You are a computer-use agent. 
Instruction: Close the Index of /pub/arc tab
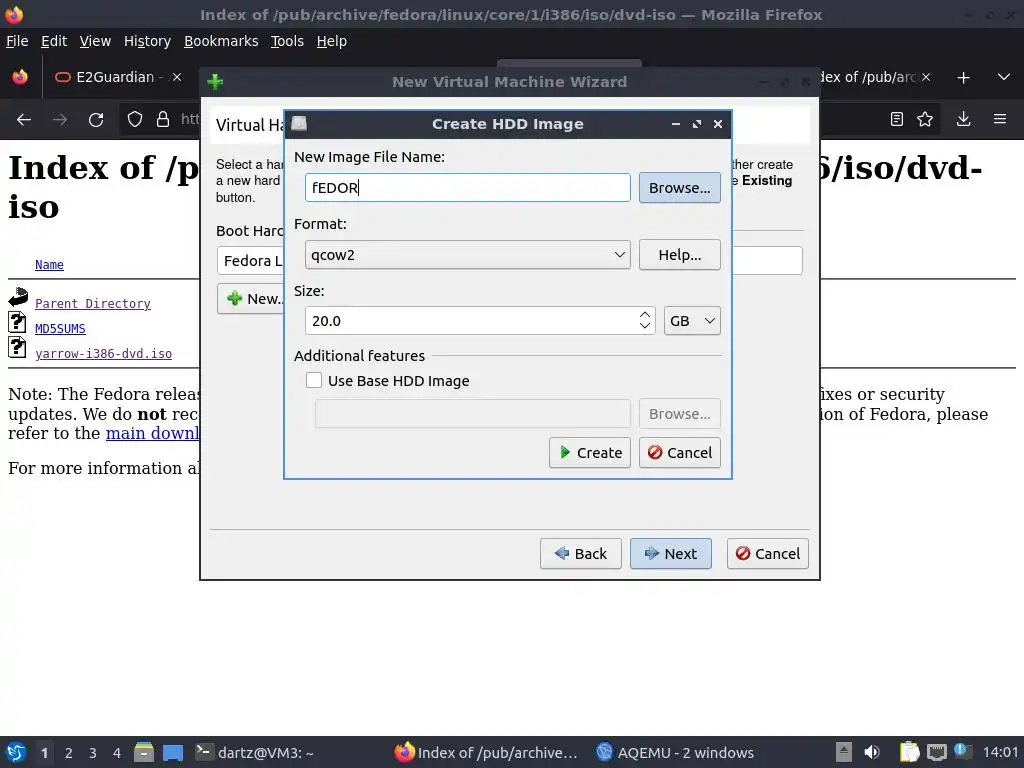(x=926, y=77)
